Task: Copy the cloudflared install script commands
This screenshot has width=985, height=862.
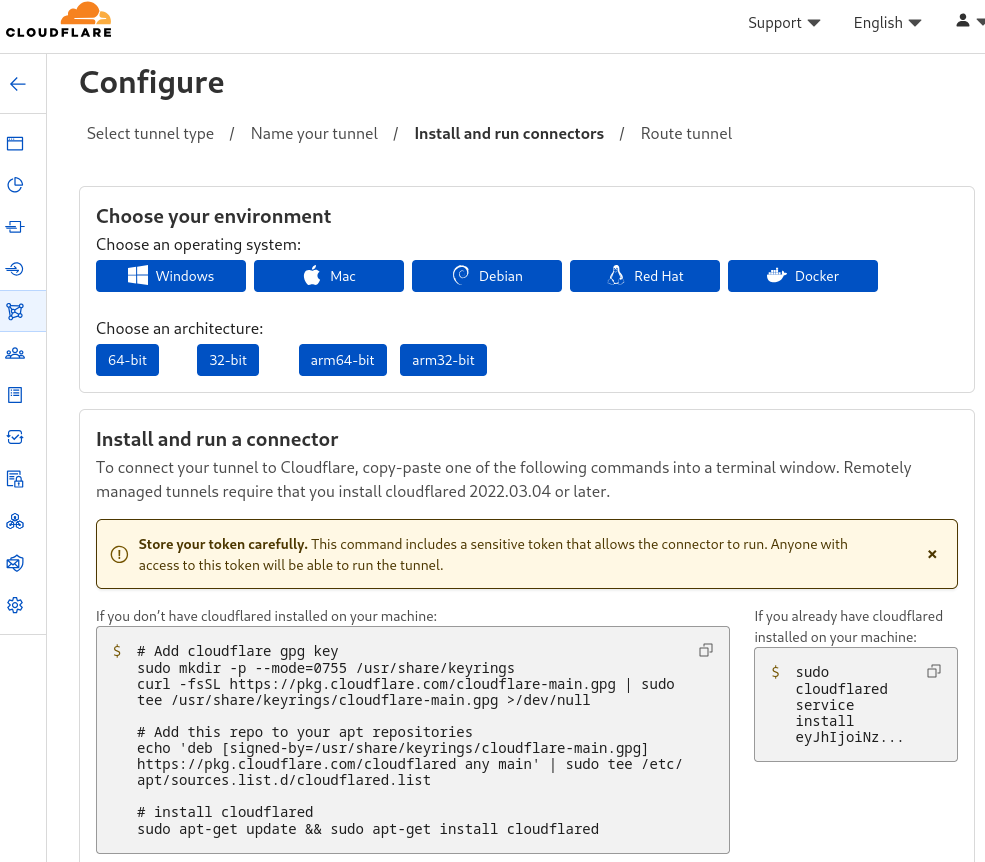Action: pyautogui.click(x=705, y=650)
